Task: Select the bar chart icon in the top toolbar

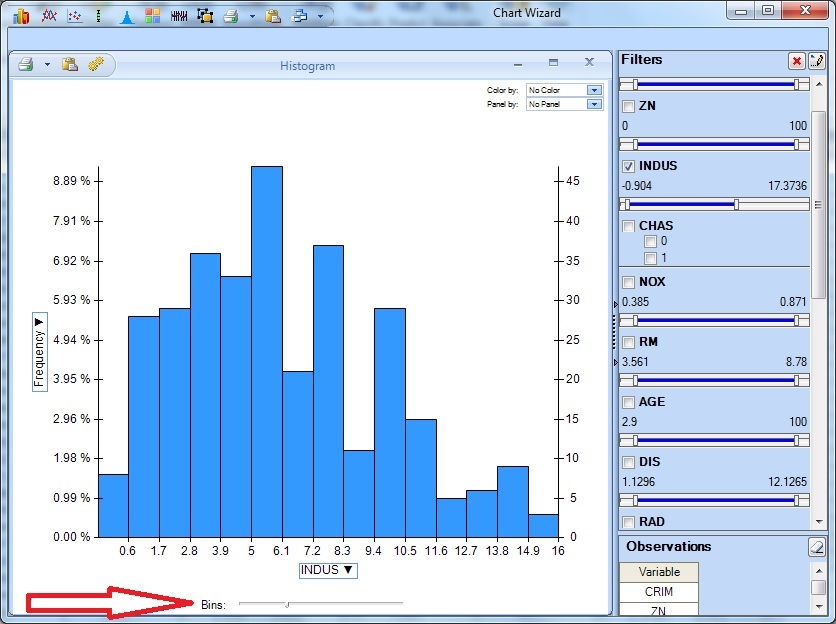Action: click(20, 16)
